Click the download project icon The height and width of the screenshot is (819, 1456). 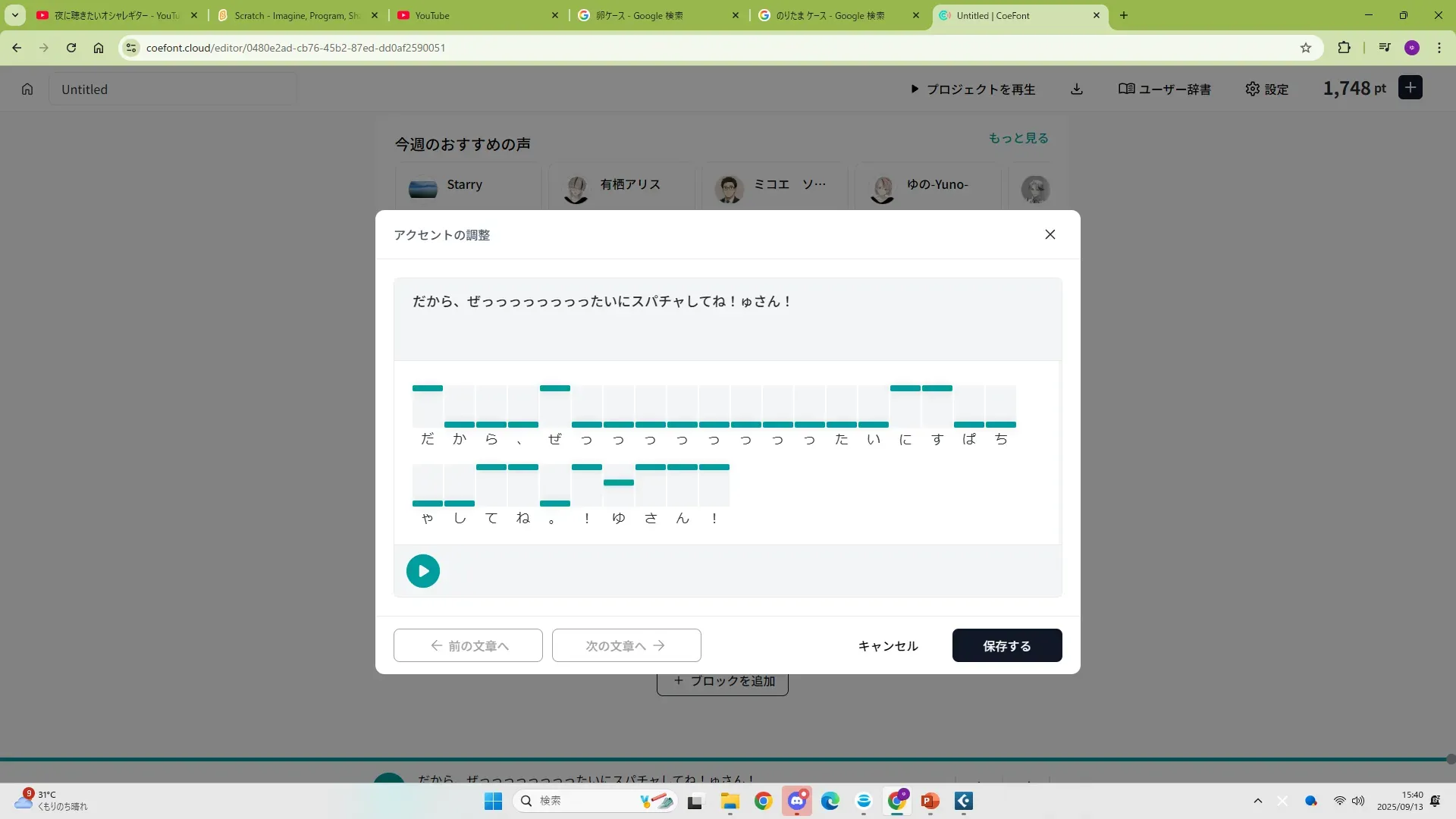tap(1076, 89)
